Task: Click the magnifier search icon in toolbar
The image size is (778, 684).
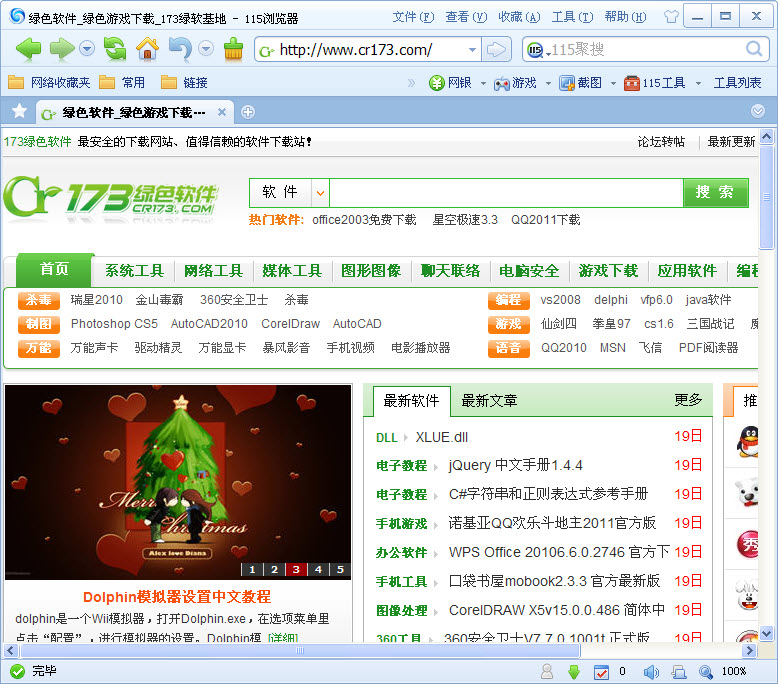Action: 754,49
